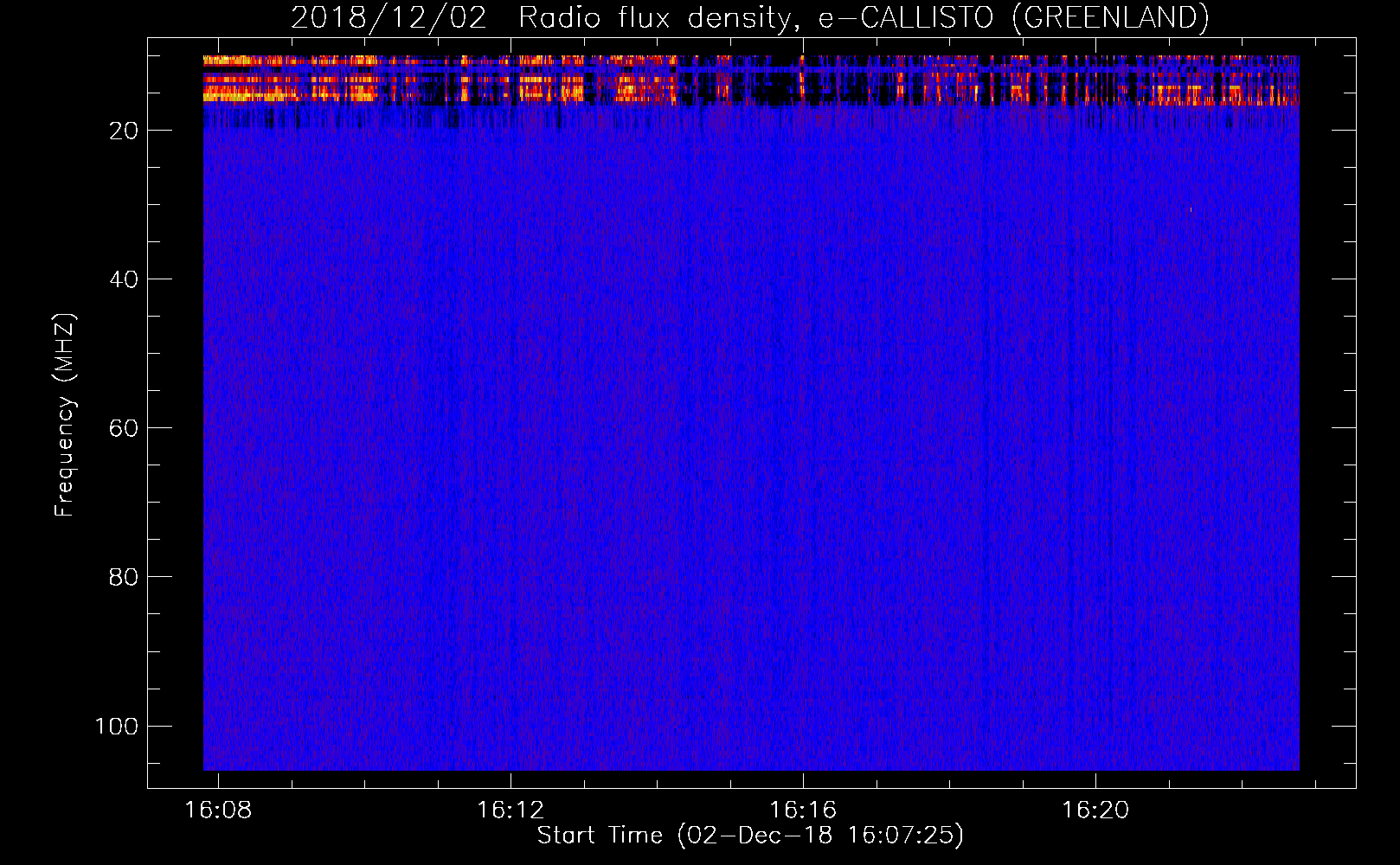Click the 40 MHz frequency tick label
Image resolution: width=1400 pixels, height=865 pixels.
[x=124, y=279]
